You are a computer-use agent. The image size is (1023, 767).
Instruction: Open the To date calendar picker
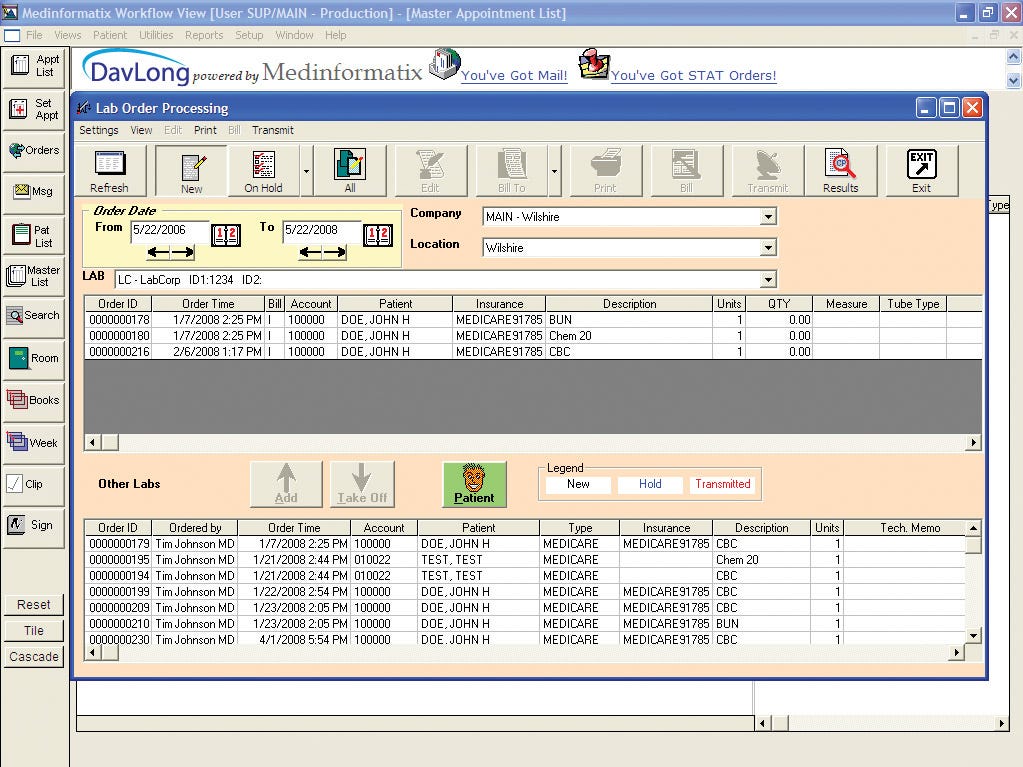point(378,235)
